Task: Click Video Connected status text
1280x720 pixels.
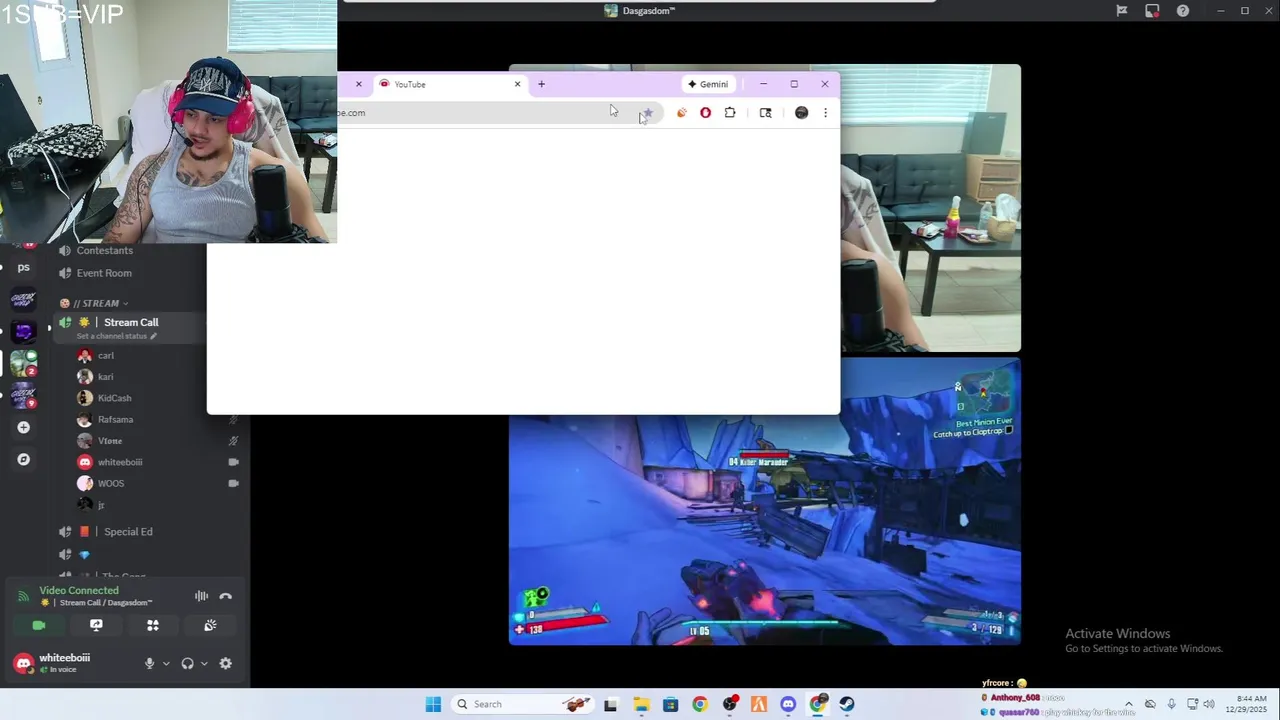Action: tap(79, 591)
